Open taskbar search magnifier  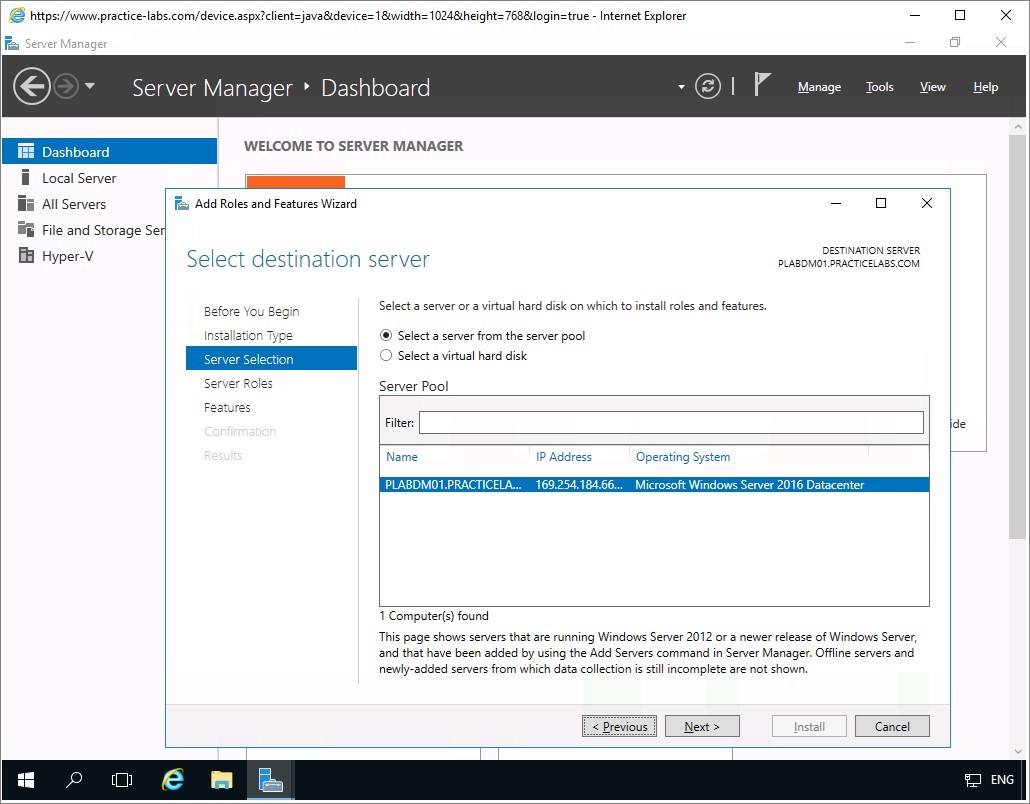tap(74, 780)
